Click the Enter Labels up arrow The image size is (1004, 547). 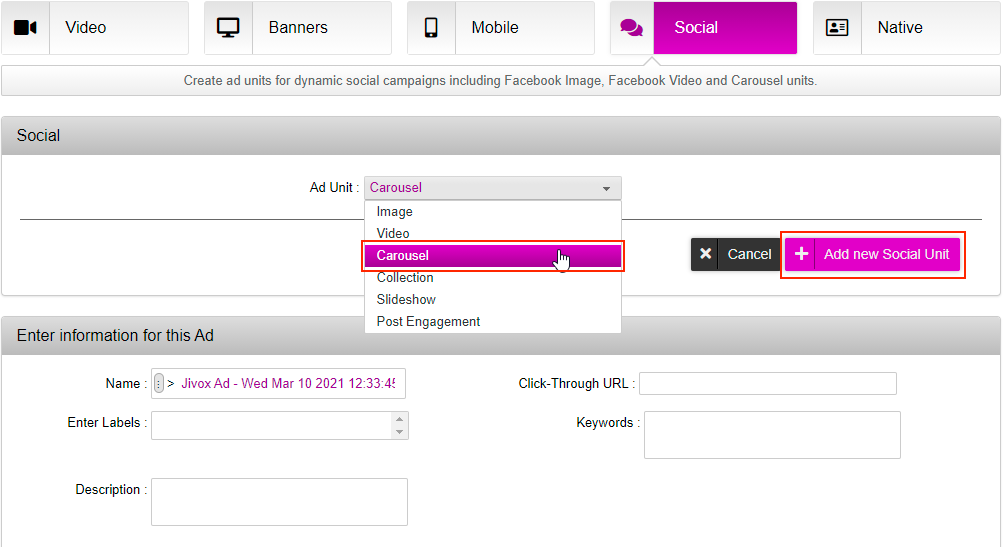point(400,419)
